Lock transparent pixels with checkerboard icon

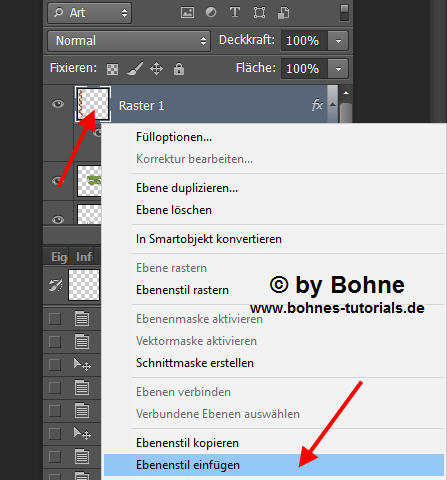[x=112, y=69]
